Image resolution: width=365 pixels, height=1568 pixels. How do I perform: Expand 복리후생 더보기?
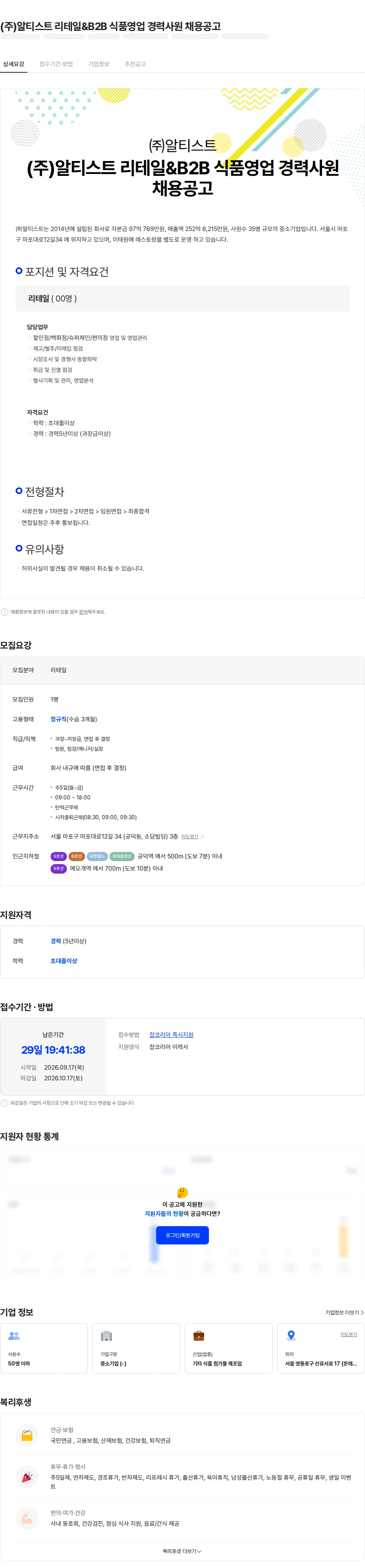(182, 1551)
